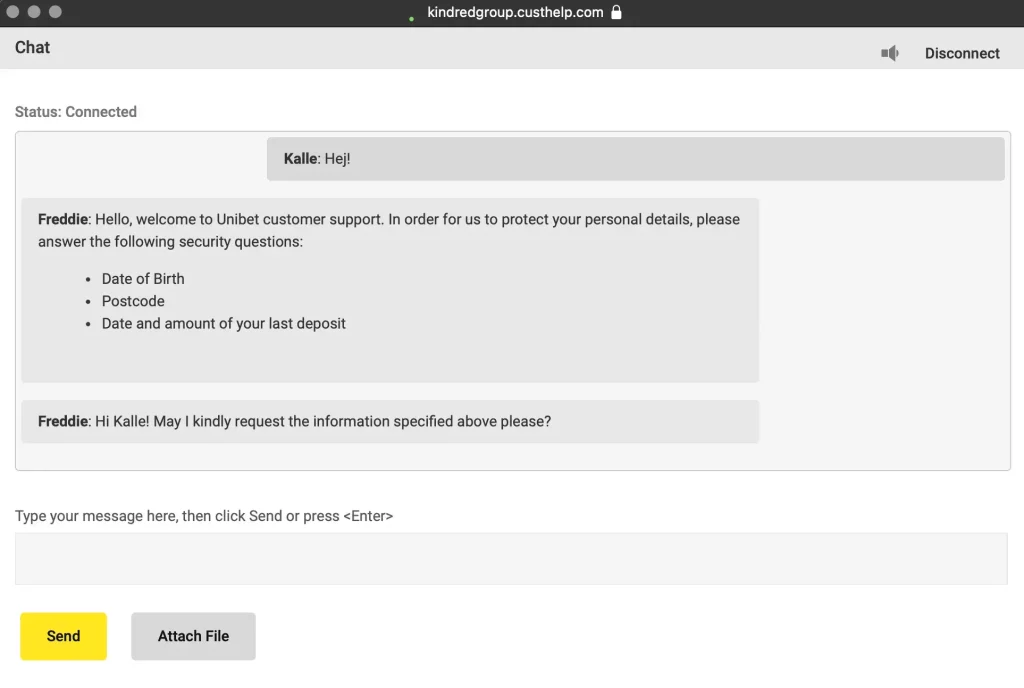This screenshot has width=1024, height=688.
Task: Click the Status: Connected label
Action: click(76, 112)
